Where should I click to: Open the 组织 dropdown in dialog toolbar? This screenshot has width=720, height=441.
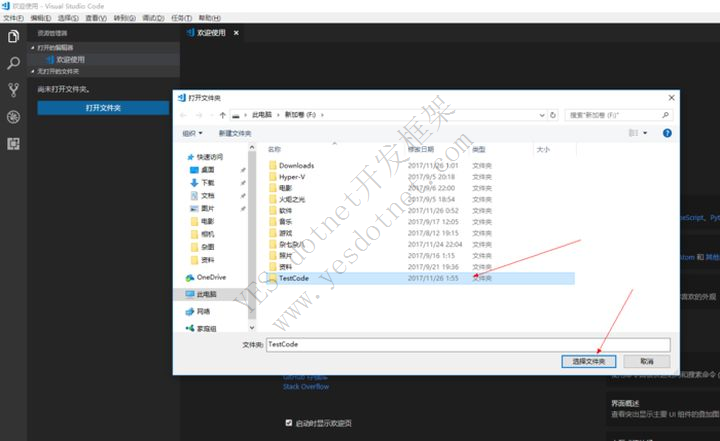192,133
